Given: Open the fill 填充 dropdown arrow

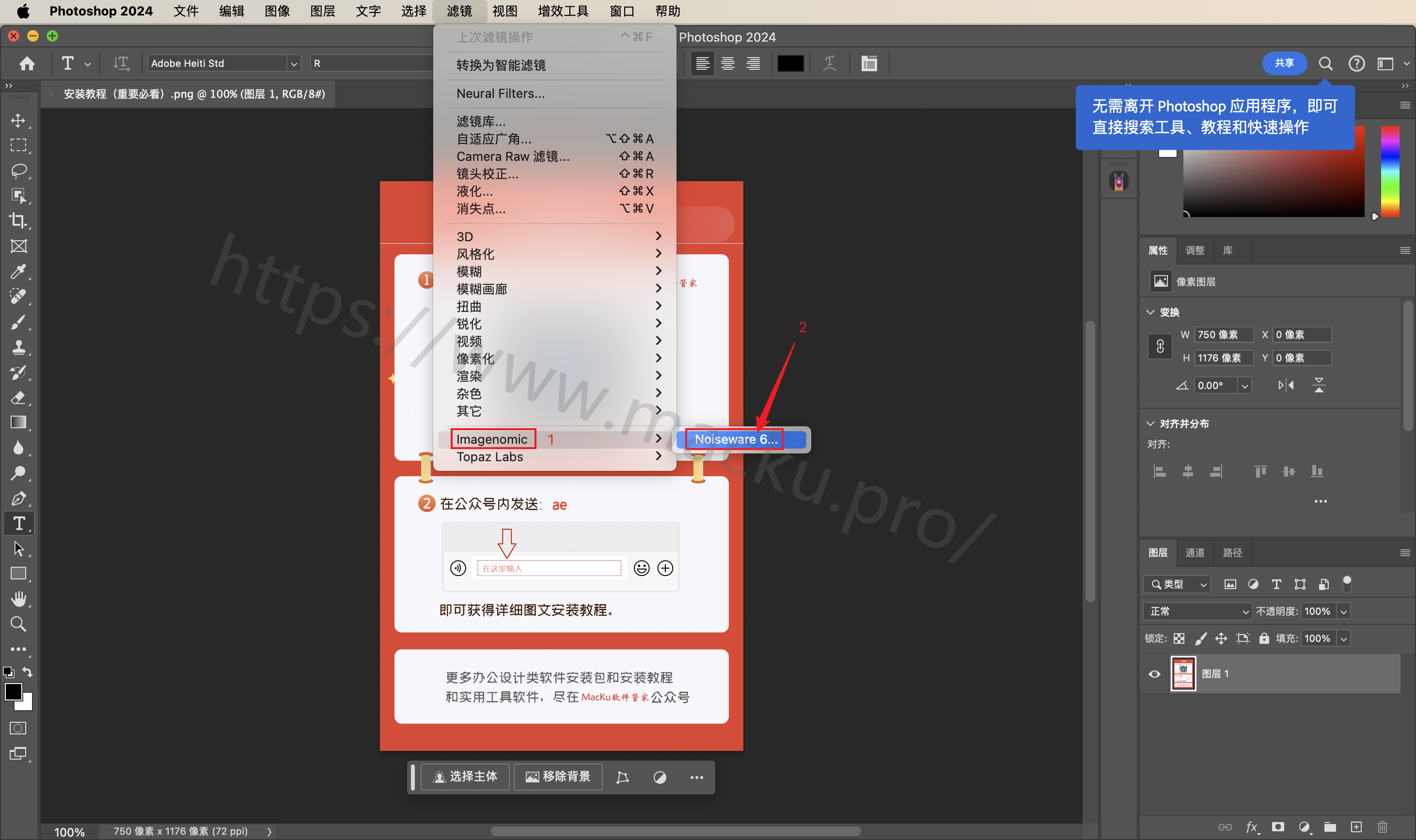Looking at the screenshot, I should tap(1343, 638).
